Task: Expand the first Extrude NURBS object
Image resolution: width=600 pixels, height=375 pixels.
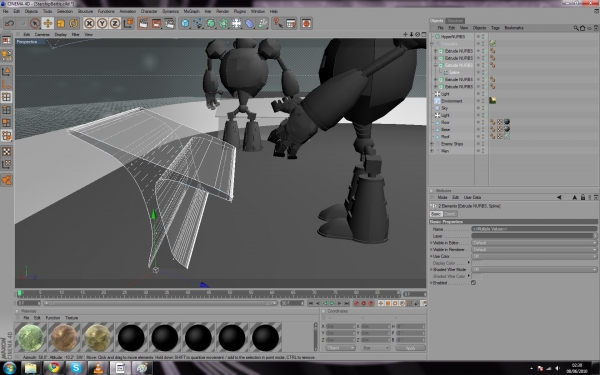Action: [435, 51]
